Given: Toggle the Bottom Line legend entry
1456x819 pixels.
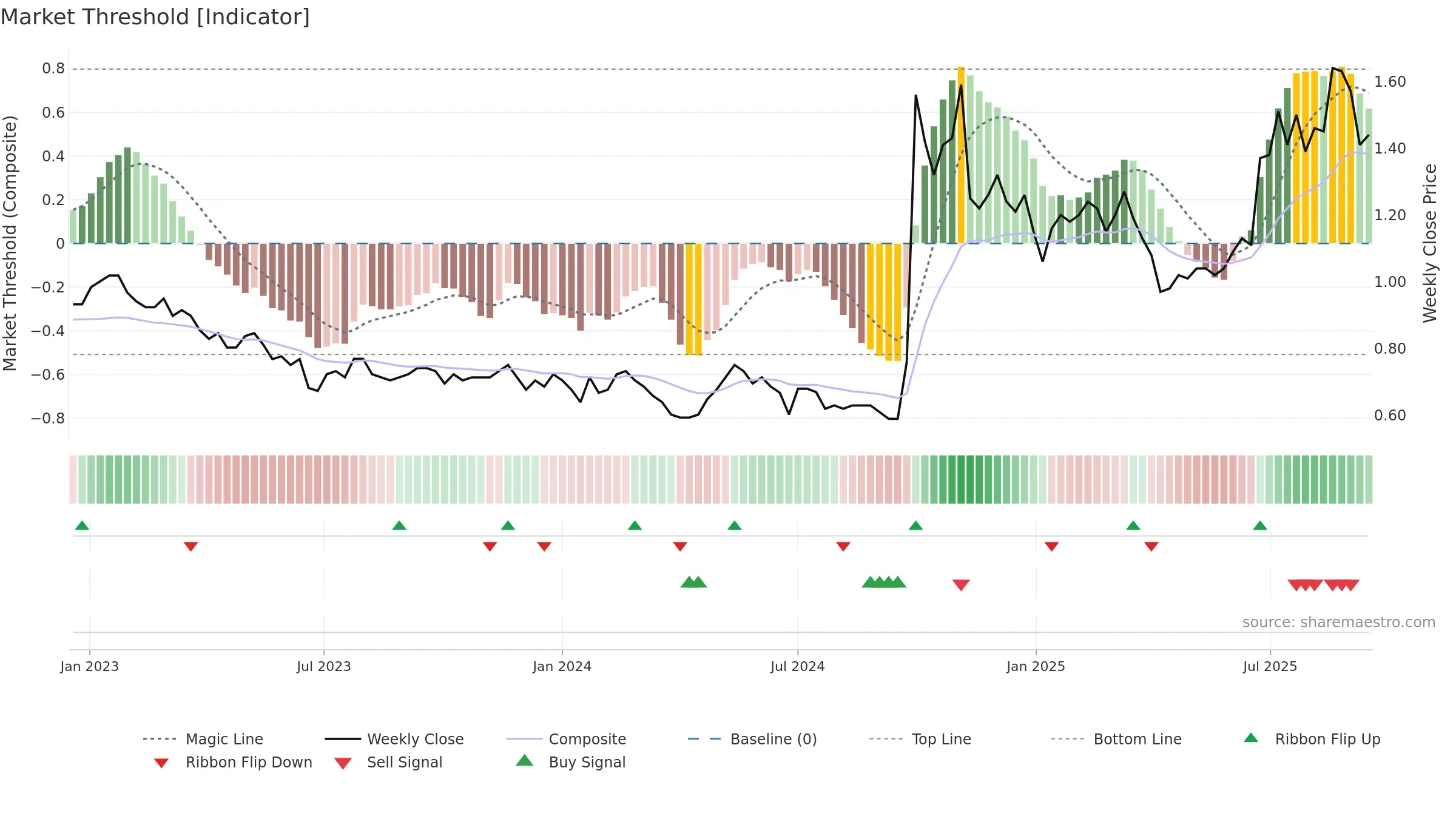Looking at the screenshot, I should coord(1116,739).
